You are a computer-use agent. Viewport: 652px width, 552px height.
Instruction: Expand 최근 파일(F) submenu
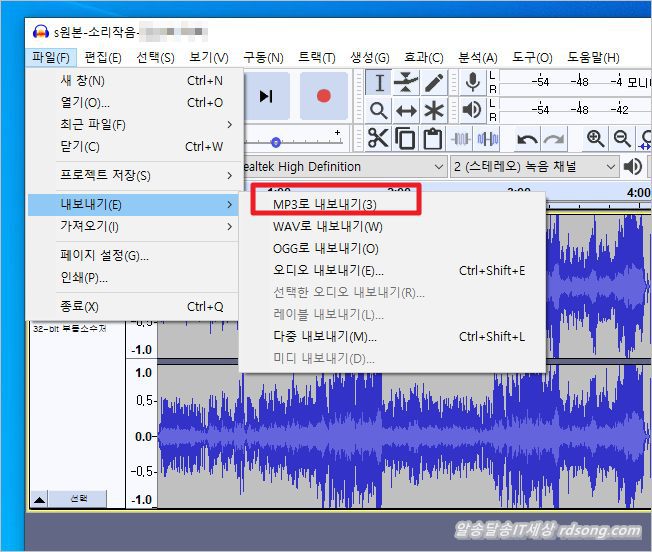pos(133,125)
